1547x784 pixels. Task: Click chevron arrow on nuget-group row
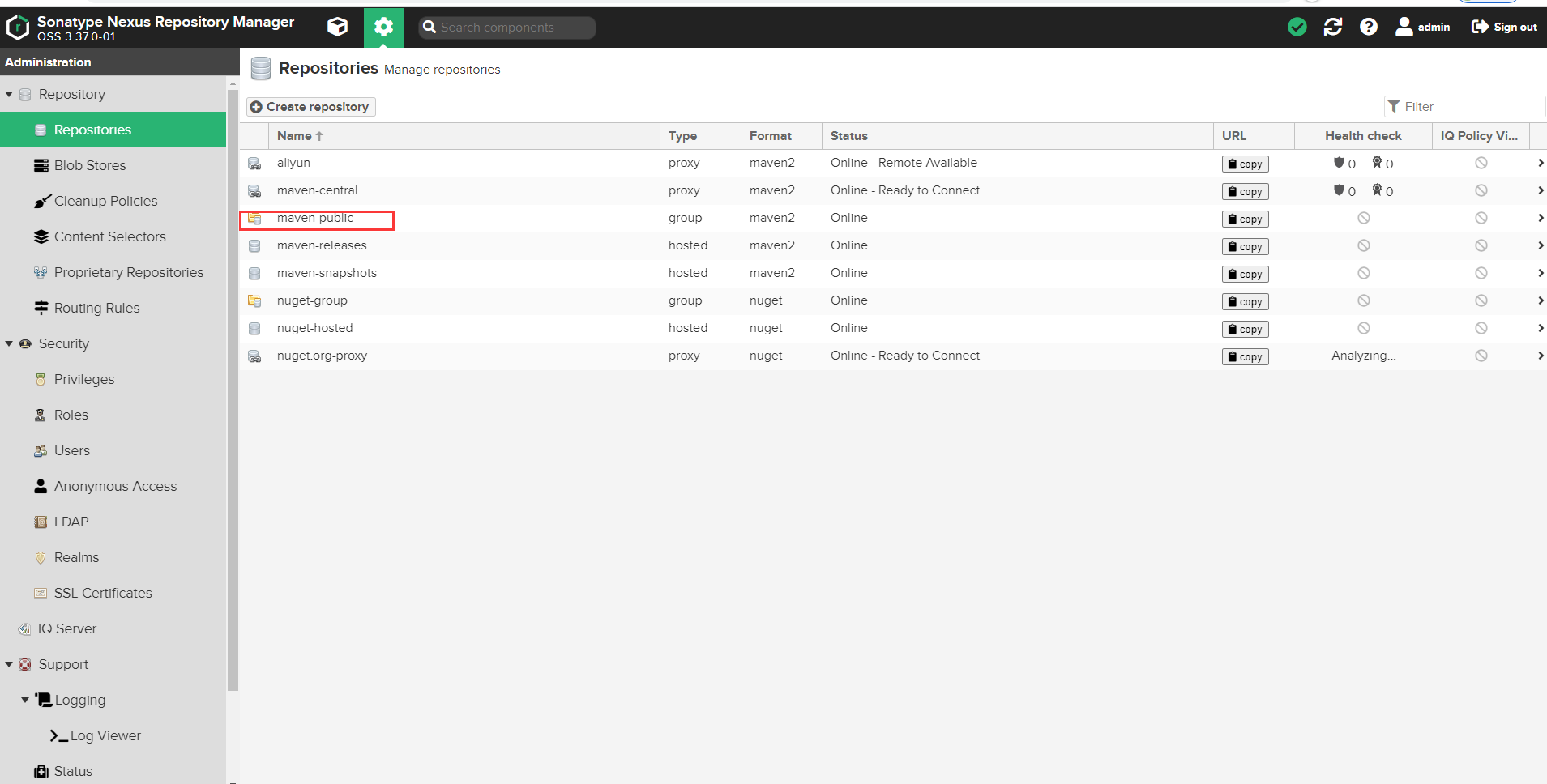[x=1540, y=300]
